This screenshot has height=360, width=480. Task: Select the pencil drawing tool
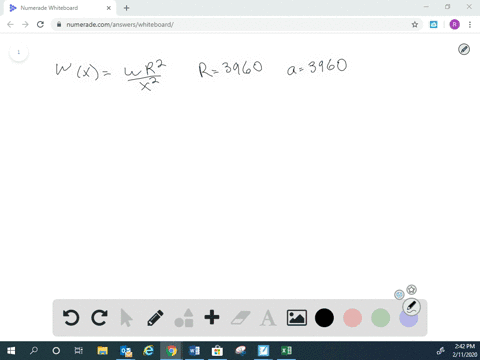click(155, 318)
